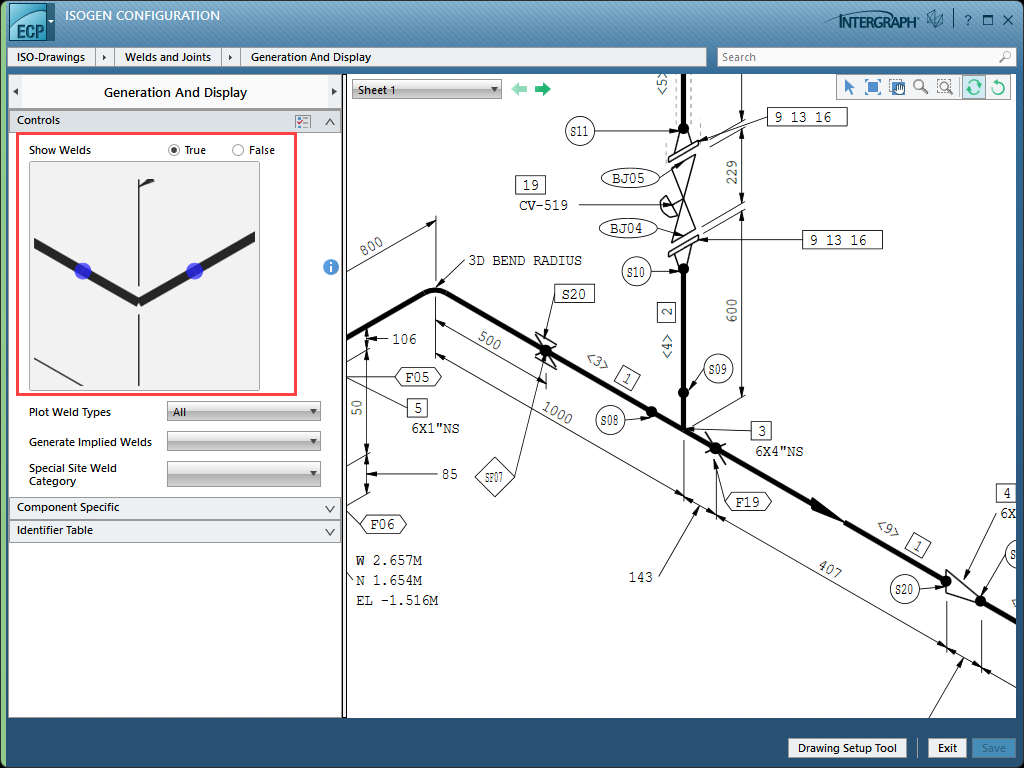Select the pointer arrow tool
1024x768 pixels.
tap(849, 88)
